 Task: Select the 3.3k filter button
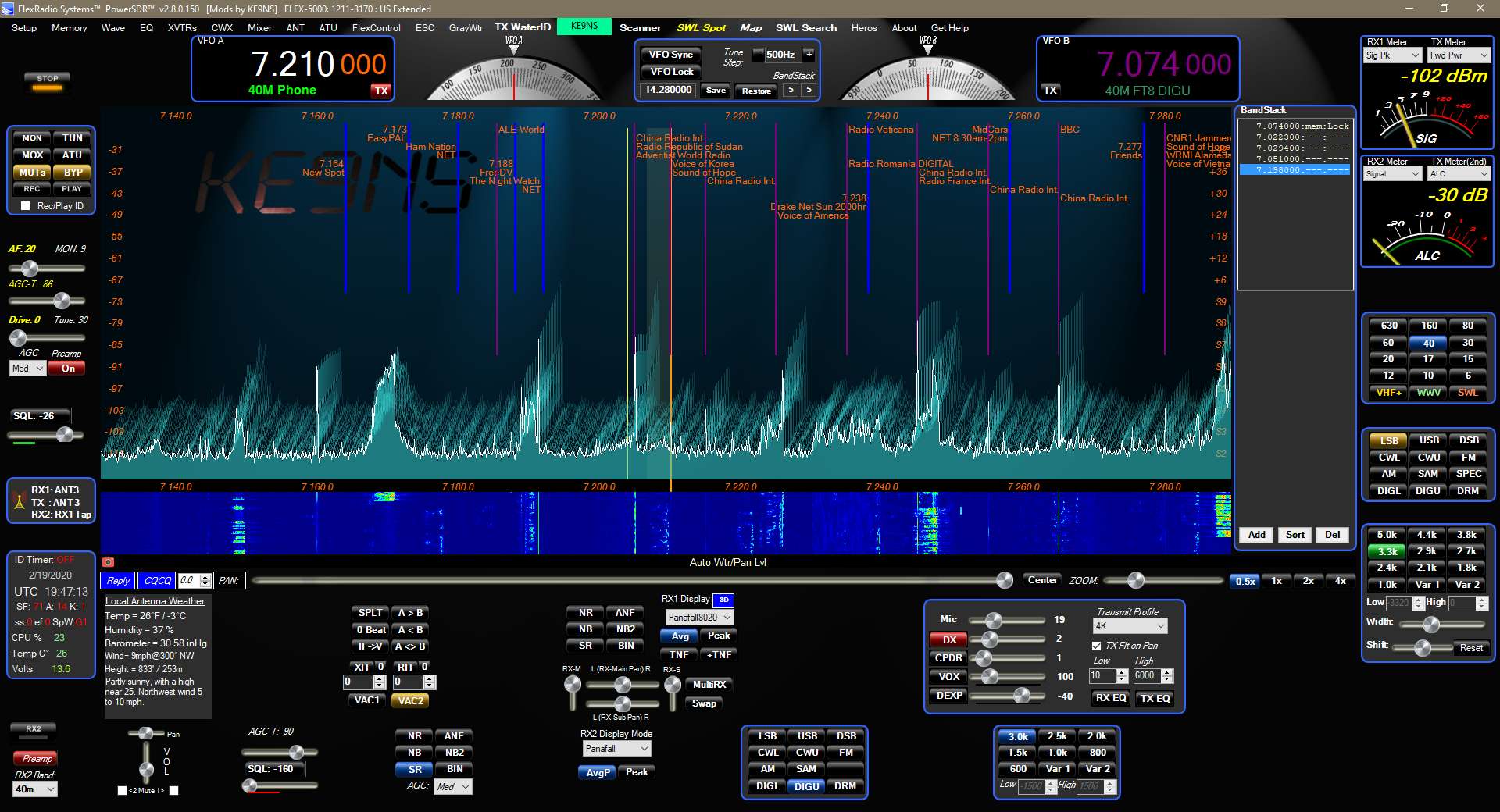(x=1387, y=551)
